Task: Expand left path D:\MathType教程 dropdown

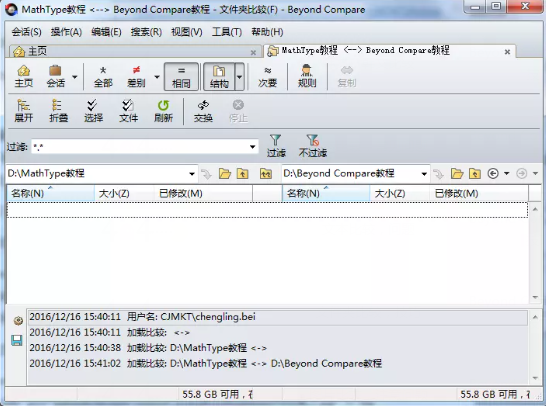Action: point(192,173)
